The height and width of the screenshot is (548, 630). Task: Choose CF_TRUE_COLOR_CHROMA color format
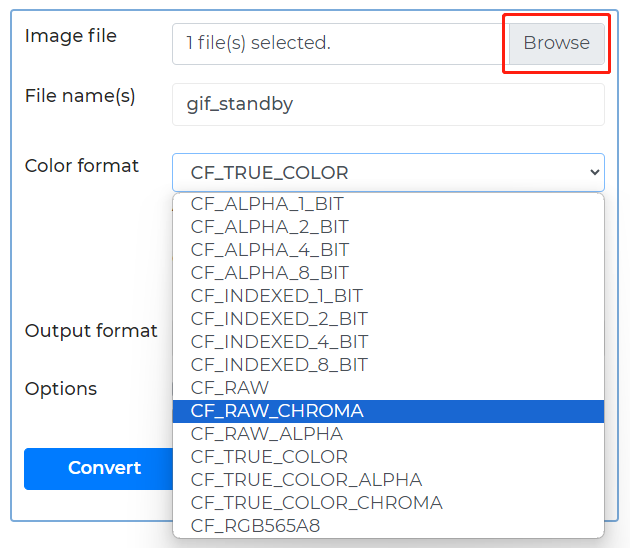[316, 503]
